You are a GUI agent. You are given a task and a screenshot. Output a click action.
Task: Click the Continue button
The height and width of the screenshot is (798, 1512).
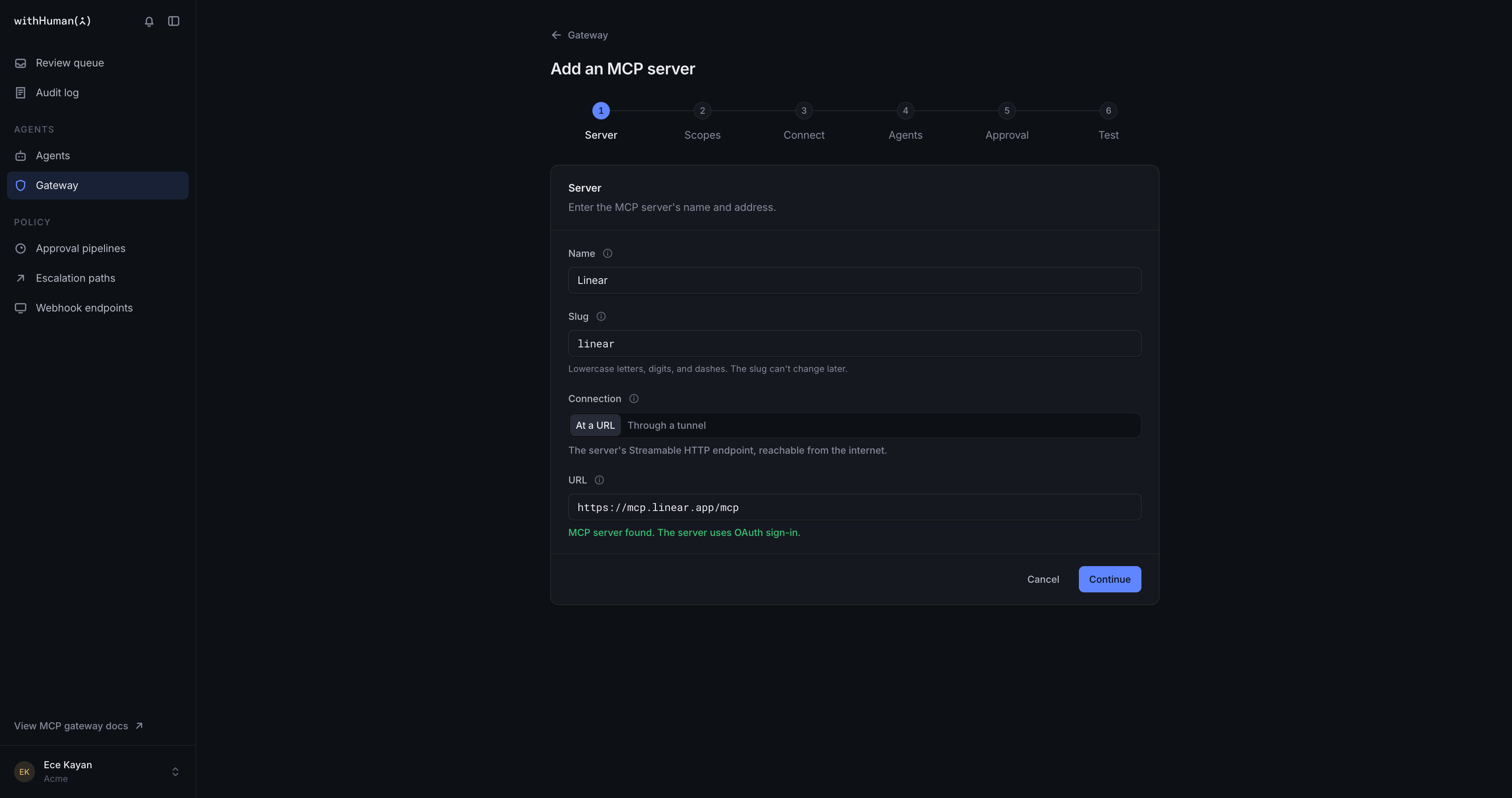1110,579
